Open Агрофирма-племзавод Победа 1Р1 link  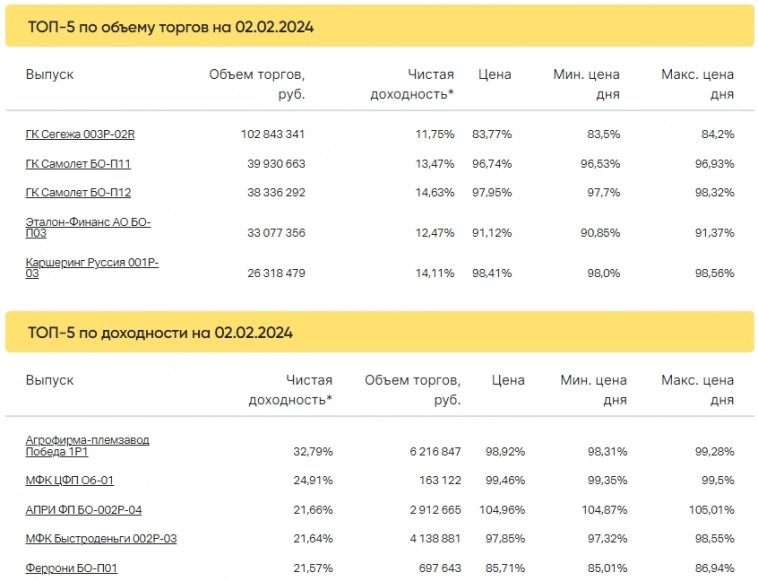(x=87, y=445)
